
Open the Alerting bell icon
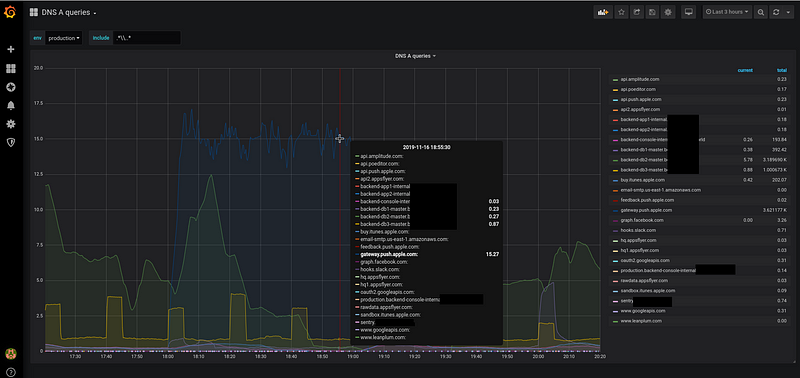[11, 106]
